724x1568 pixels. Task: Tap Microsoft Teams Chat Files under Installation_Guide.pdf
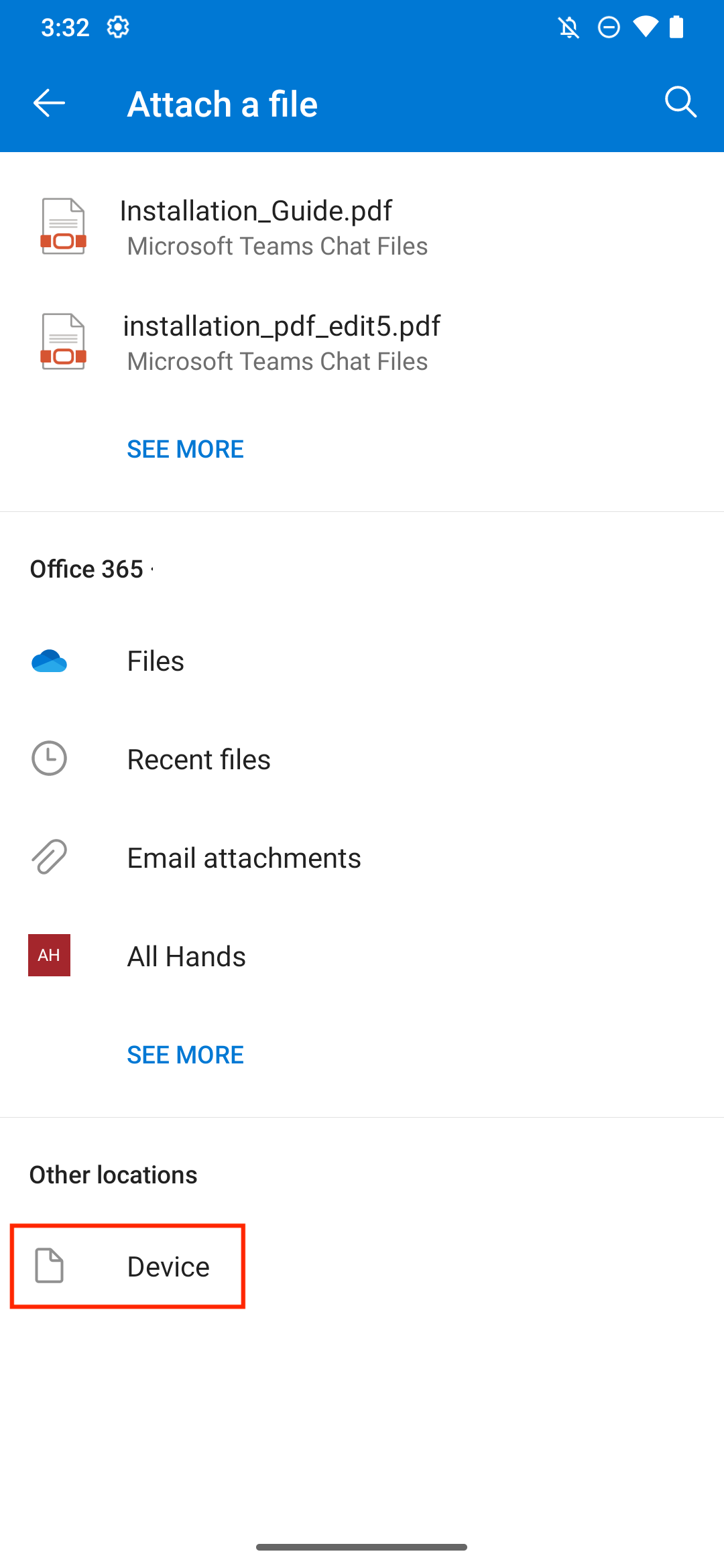coord(278,246)
